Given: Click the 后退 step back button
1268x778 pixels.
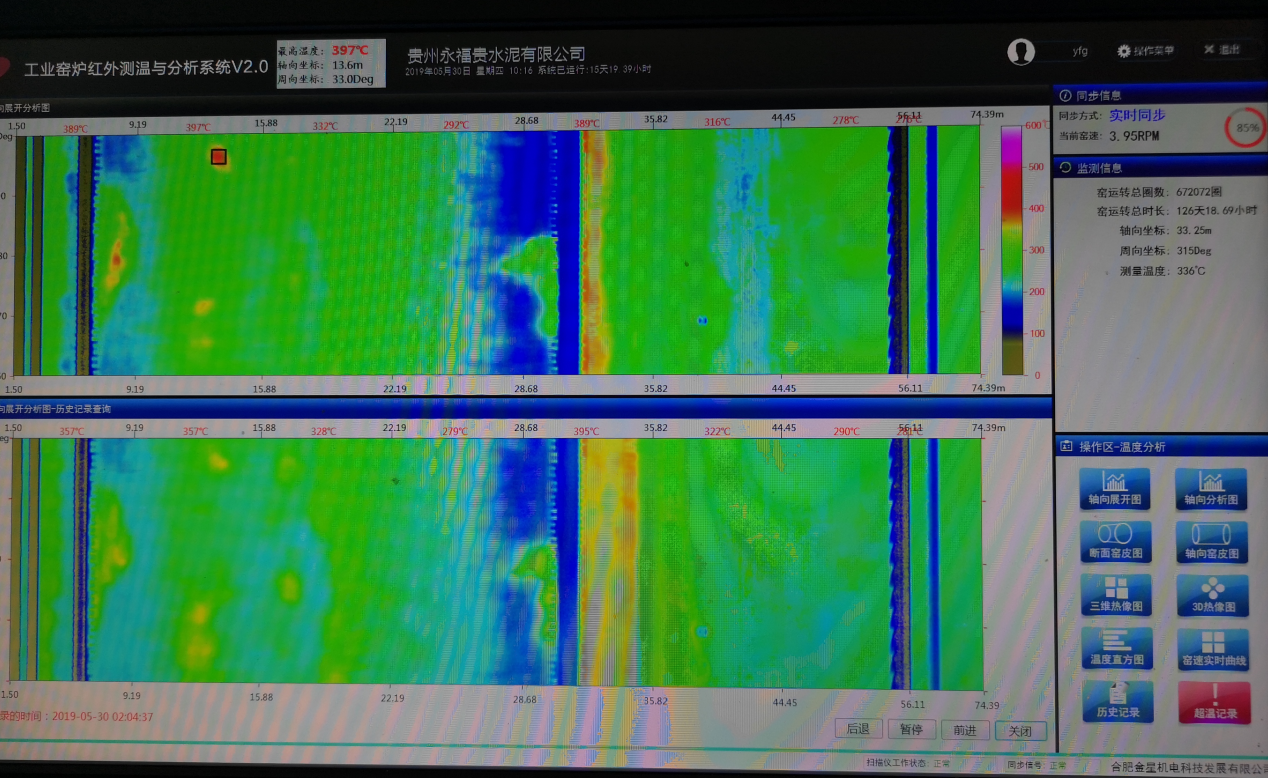Looking at the screenshot, I should 859,730.
